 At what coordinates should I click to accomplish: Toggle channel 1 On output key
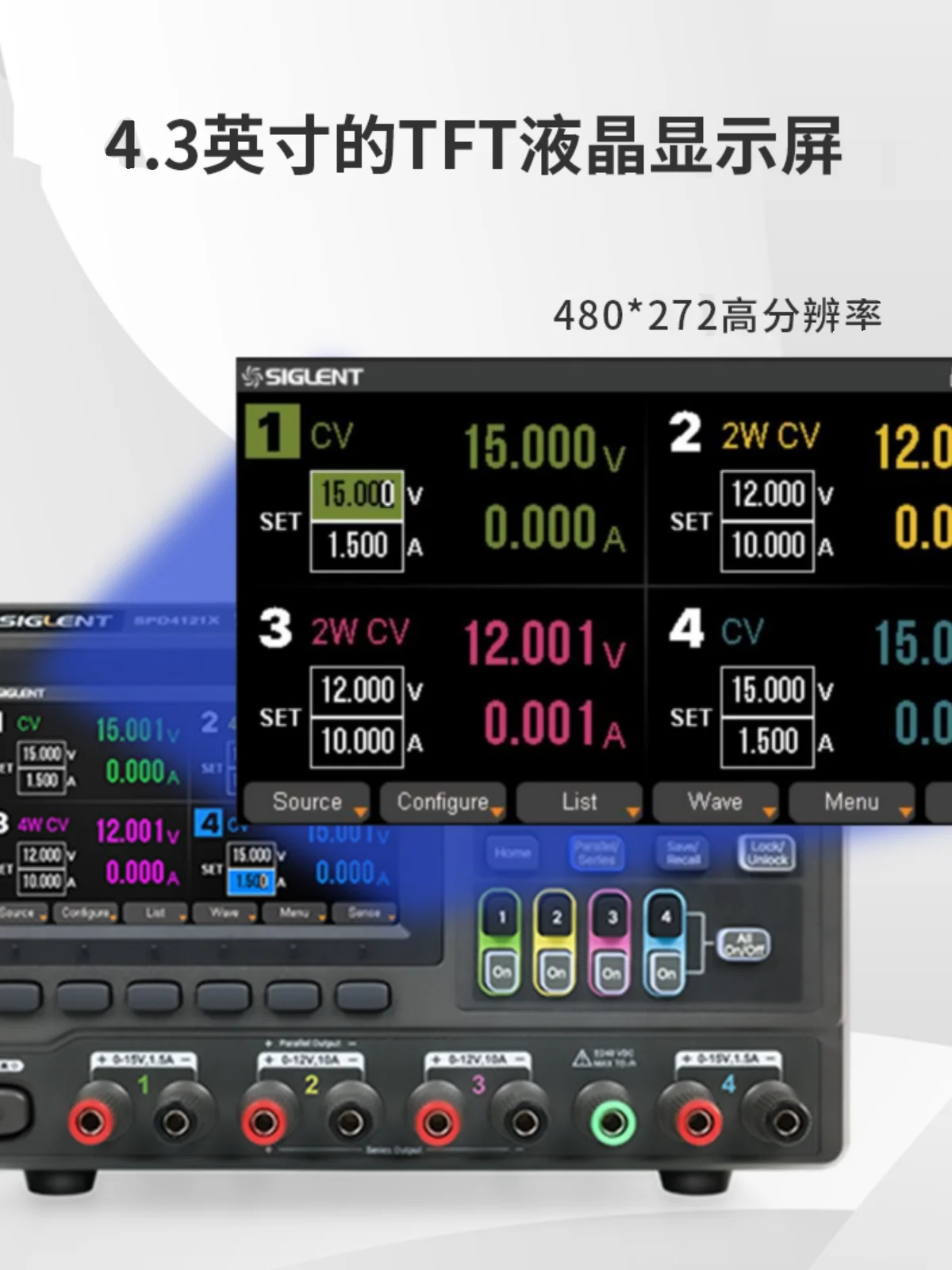[501, 972]
